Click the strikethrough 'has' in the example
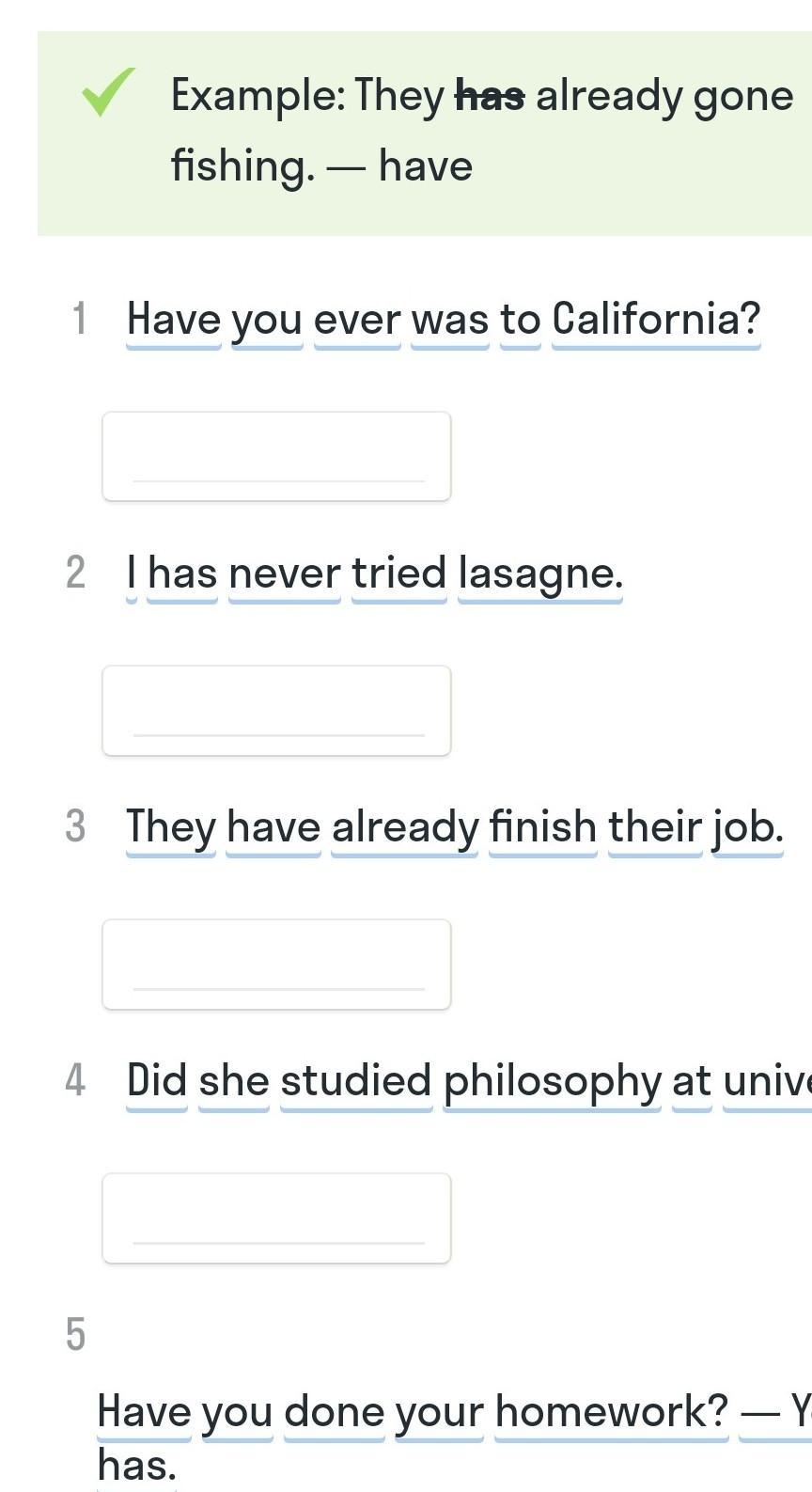The width and height of the screenshot is (812, 1492). [490, 96]
